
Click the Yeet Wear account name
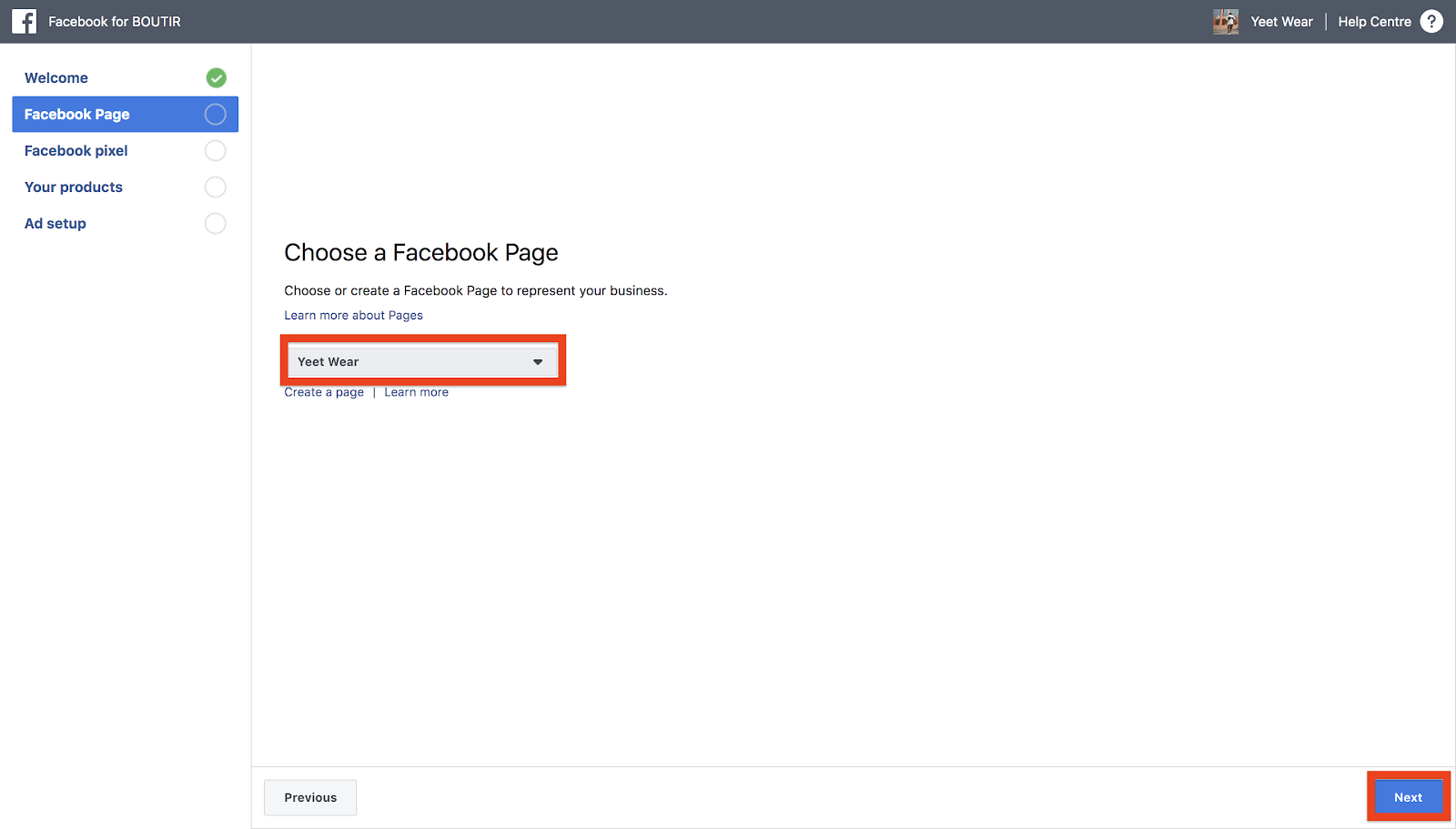(1281, 22)
